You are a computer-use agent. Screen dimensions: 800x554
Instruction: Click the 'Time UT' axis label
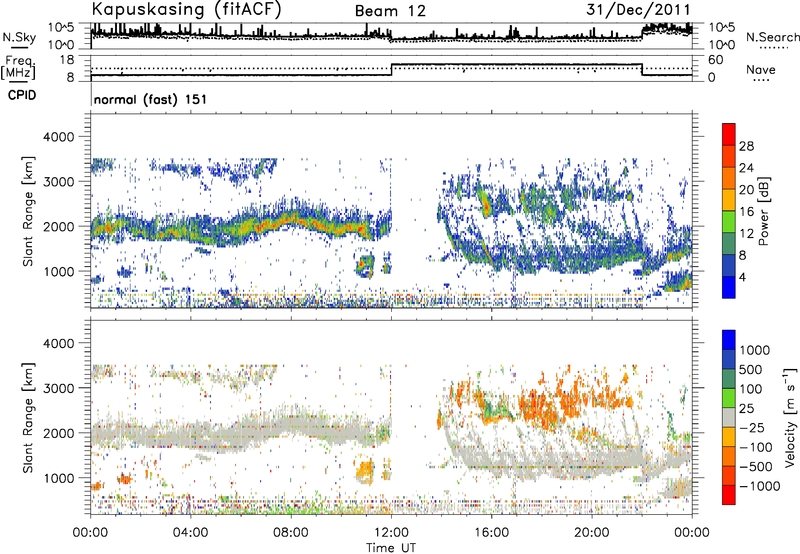391,547
